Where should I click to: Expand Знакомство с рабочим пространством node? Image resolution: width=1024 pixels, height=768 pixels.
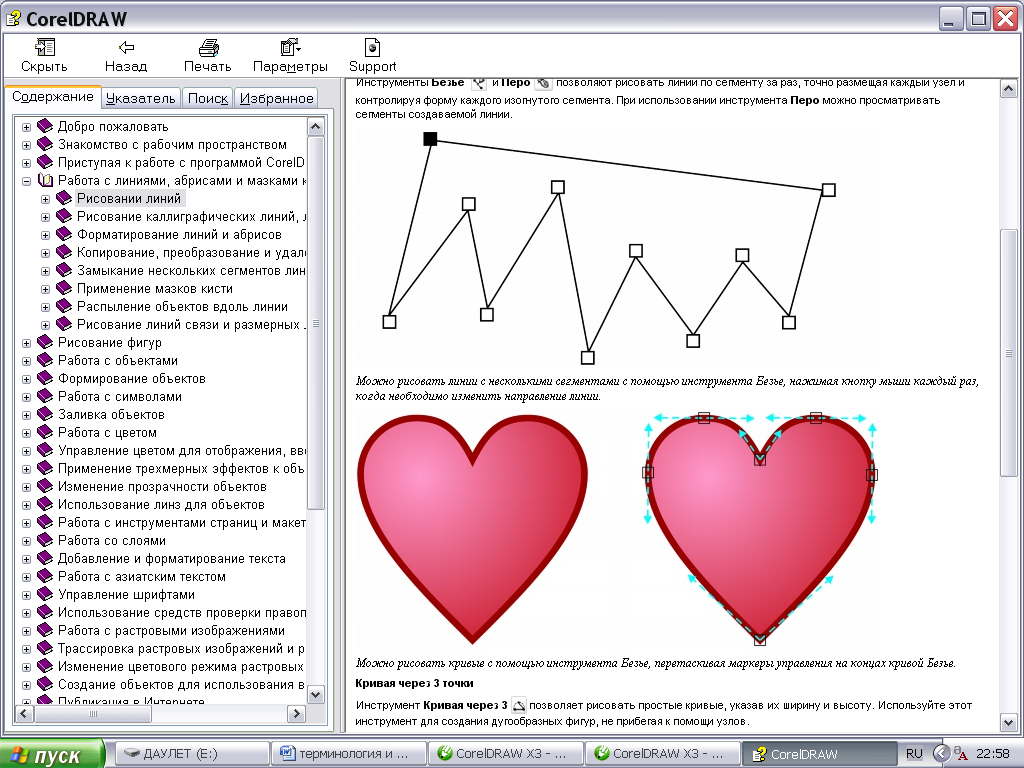(x=26, y=145)
